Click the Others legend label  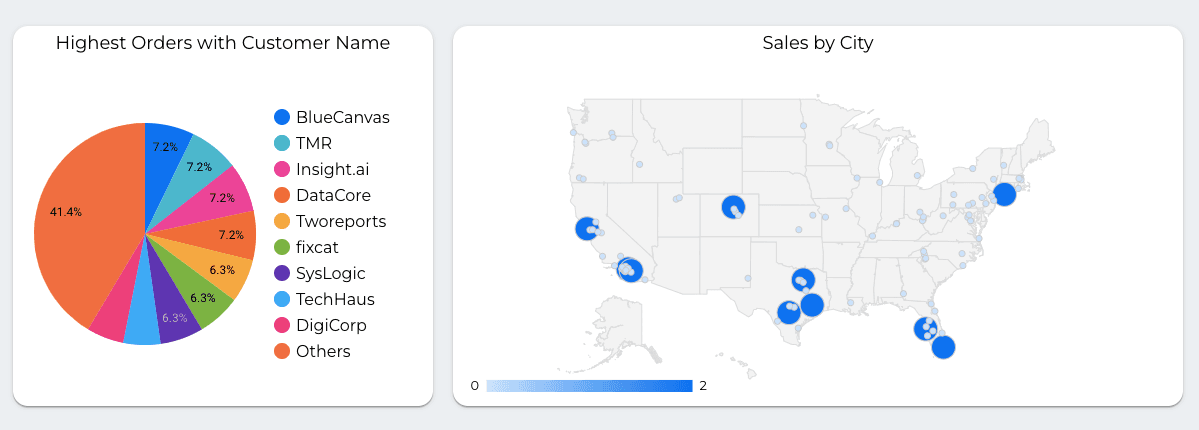click(x=323, y=351)
